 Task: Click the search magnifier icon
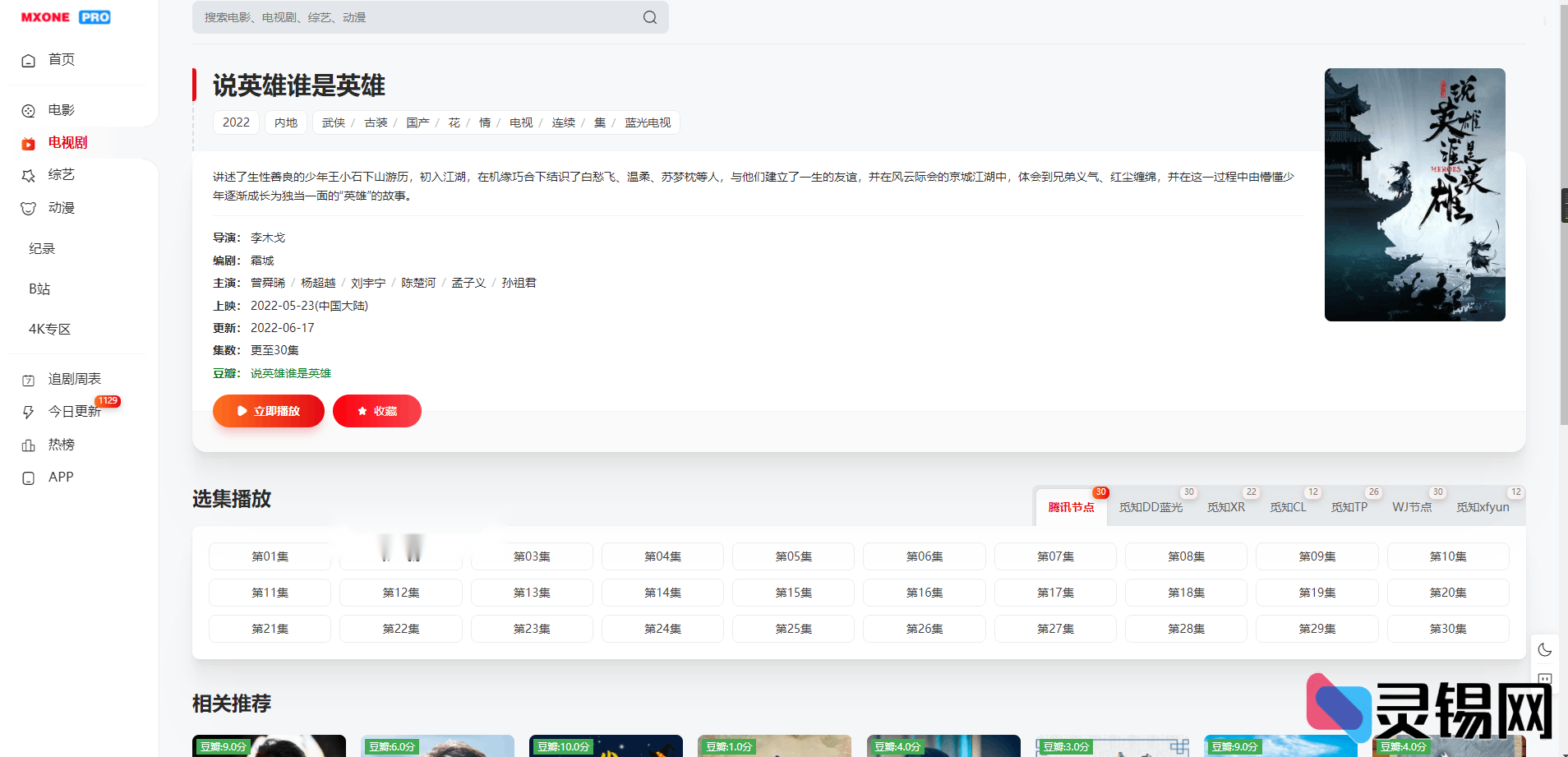[648, 16]
